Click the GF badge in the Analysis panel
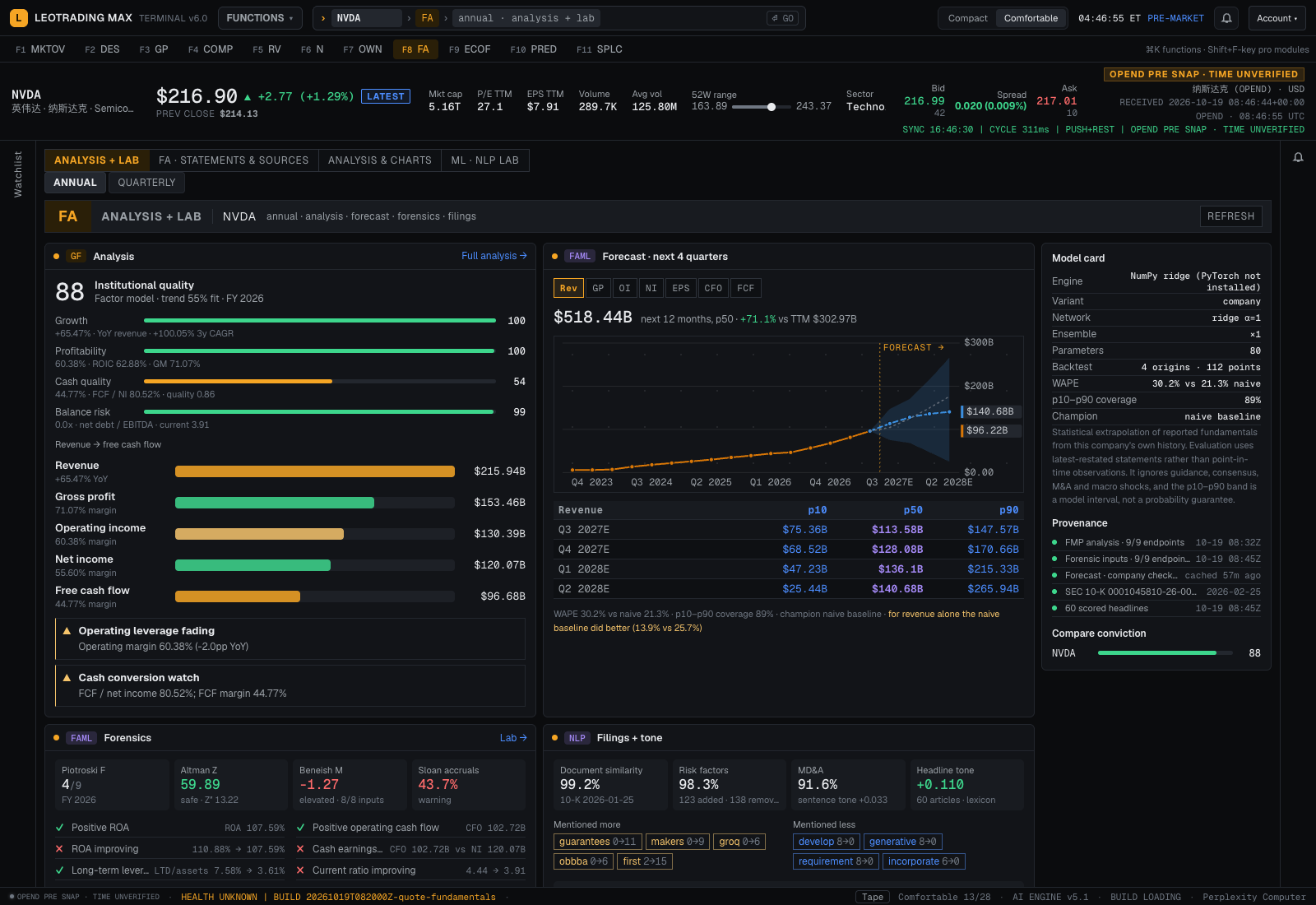The height and width of the screenshot is (905, 1316). pyautogui.click(x=76, y=257)
